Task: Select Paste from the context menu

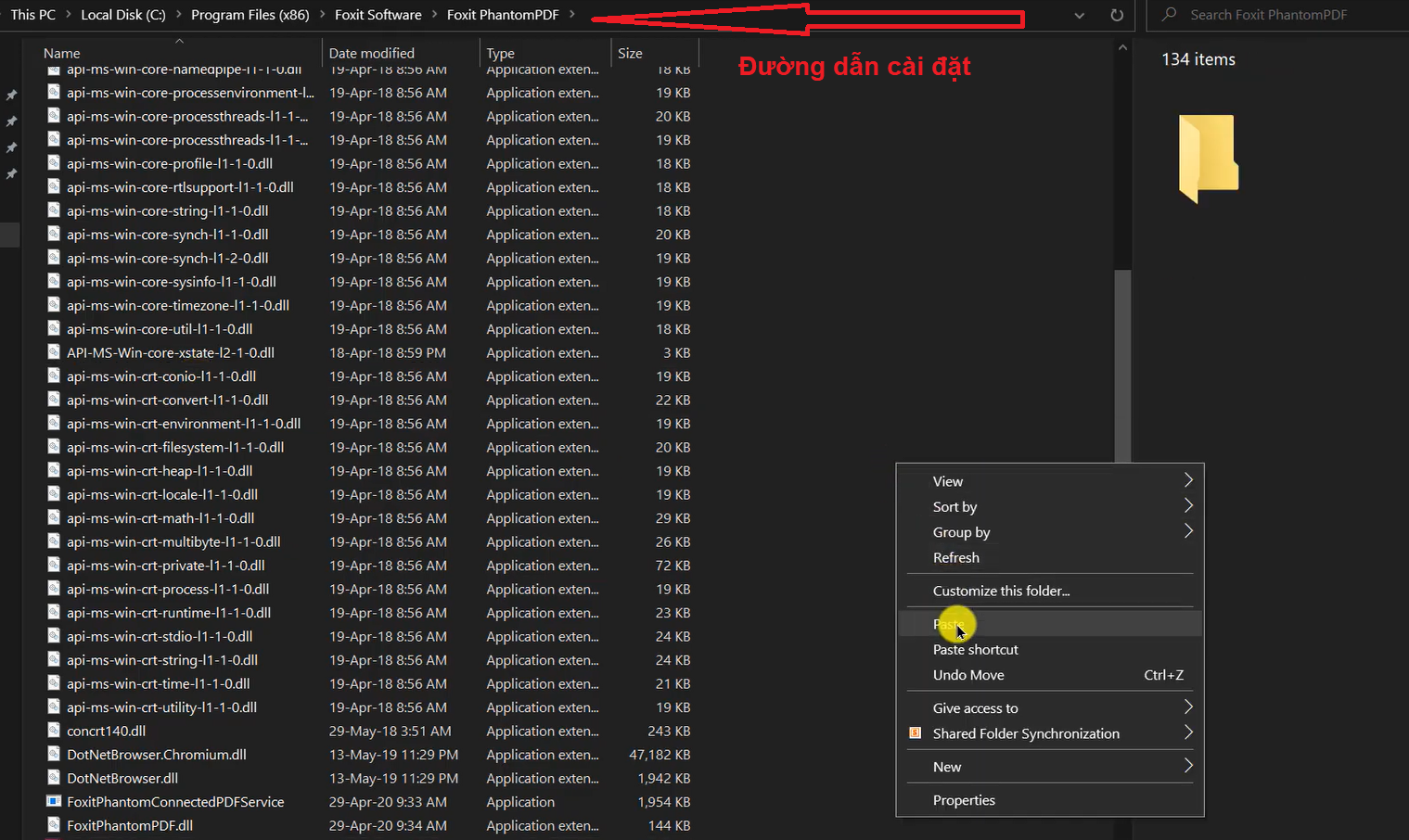Action: point(949,624)
